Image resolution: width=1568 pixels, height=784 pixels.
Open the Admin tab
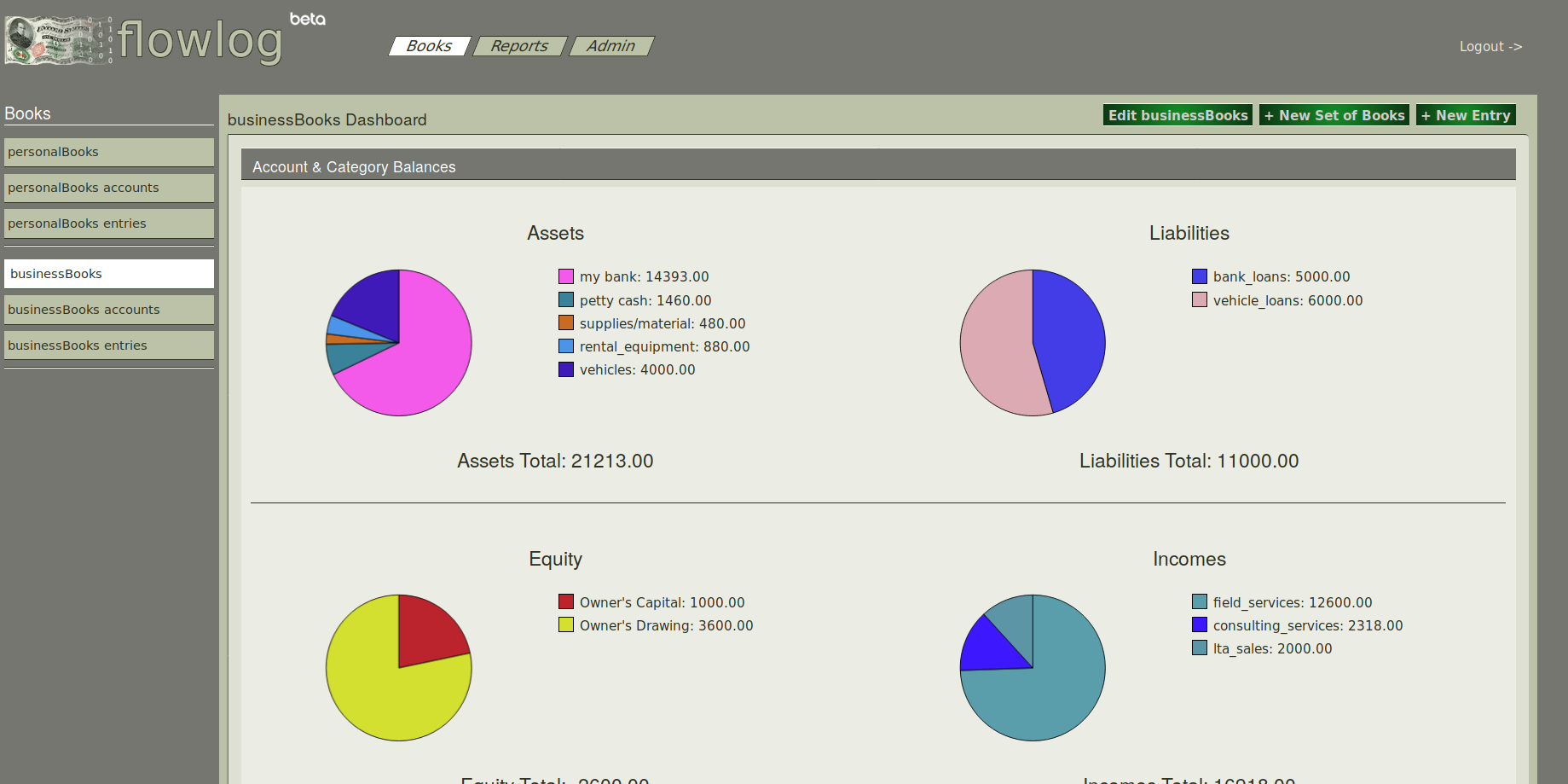(x=610, y=46)
